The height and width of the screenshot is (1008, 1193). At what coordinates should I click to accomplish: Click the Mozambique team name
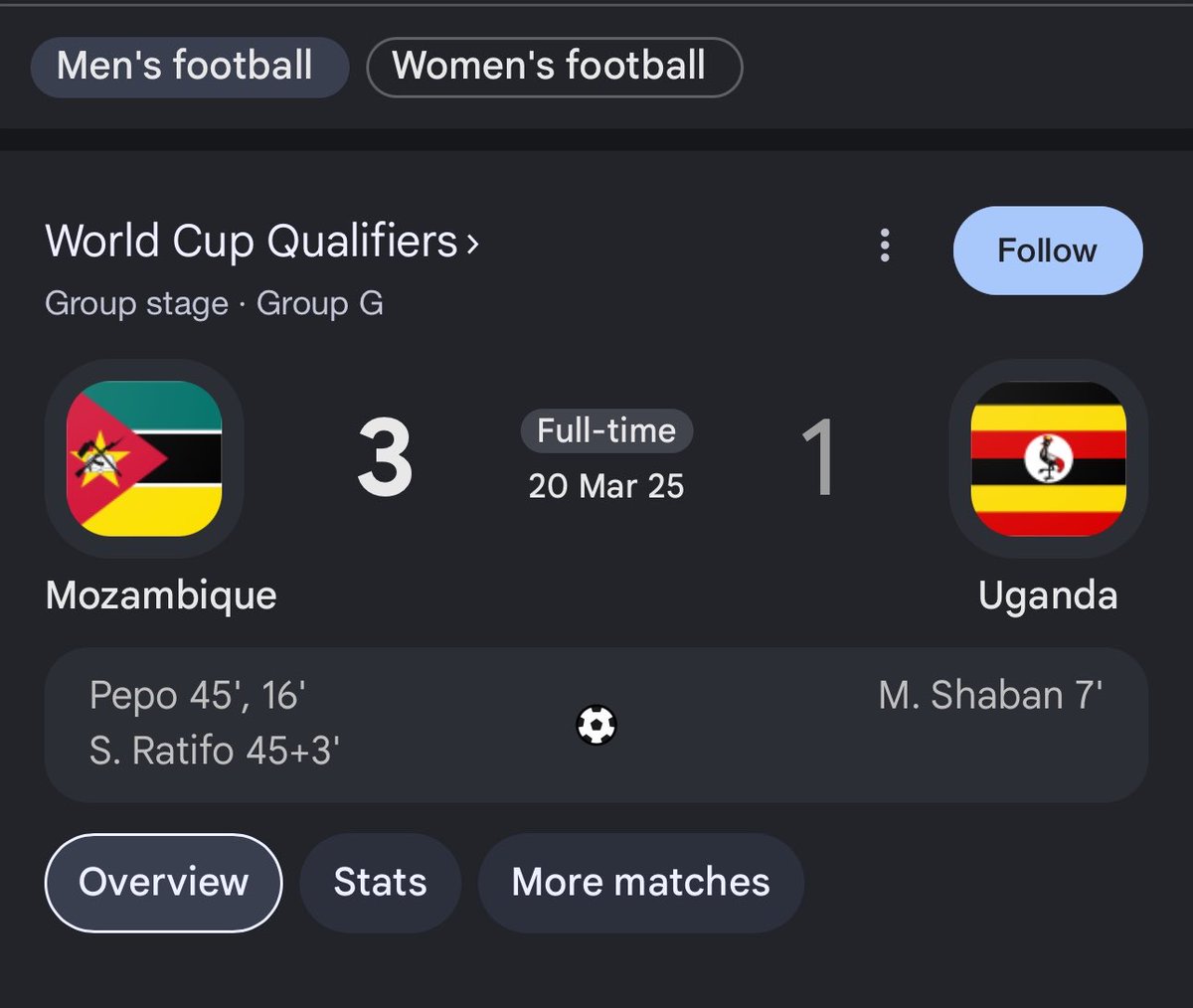tap(161, 595)
